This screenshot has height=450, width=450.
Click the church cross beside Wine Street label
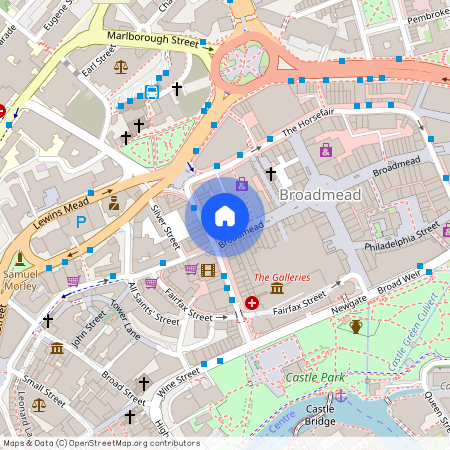click(144, 383)
